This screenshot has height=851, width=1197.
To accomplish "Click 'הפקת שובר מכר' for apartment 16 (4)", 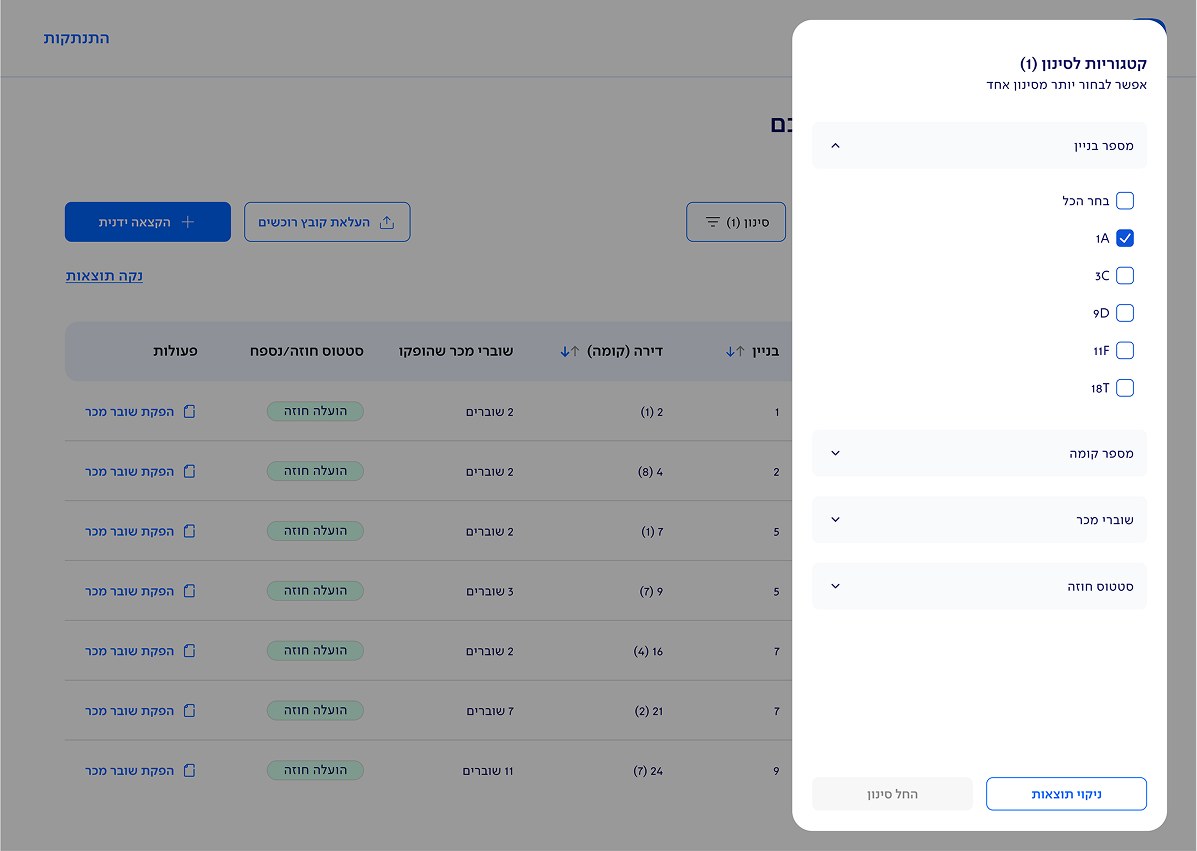I will pyautogui.click(x=140, y=651).
